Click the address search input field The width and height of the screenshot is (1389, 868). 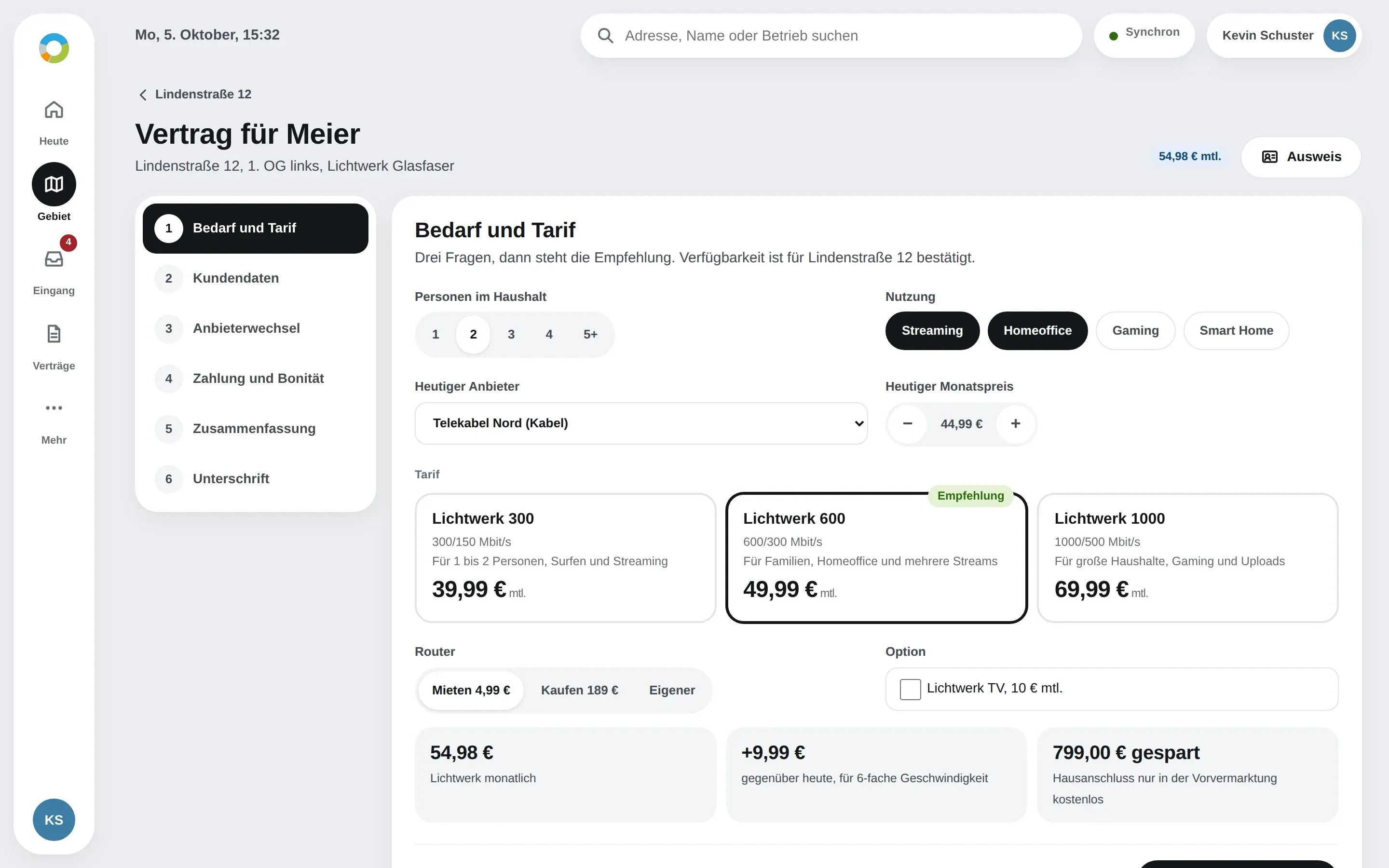831,36
